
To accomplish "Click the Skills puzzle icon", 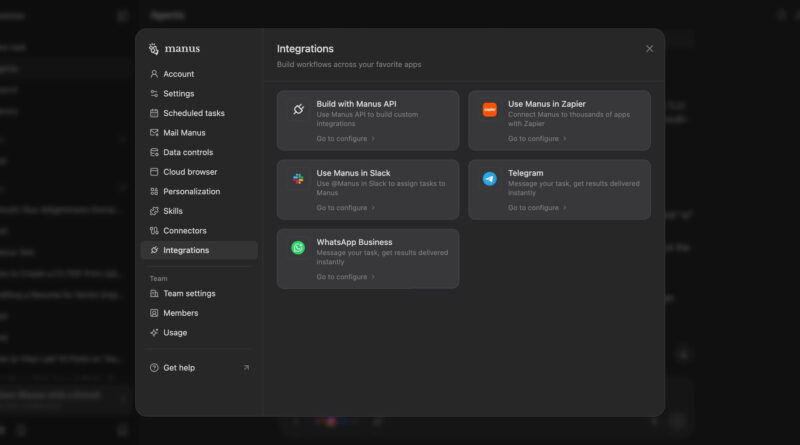I will click(x=154, y=211).
